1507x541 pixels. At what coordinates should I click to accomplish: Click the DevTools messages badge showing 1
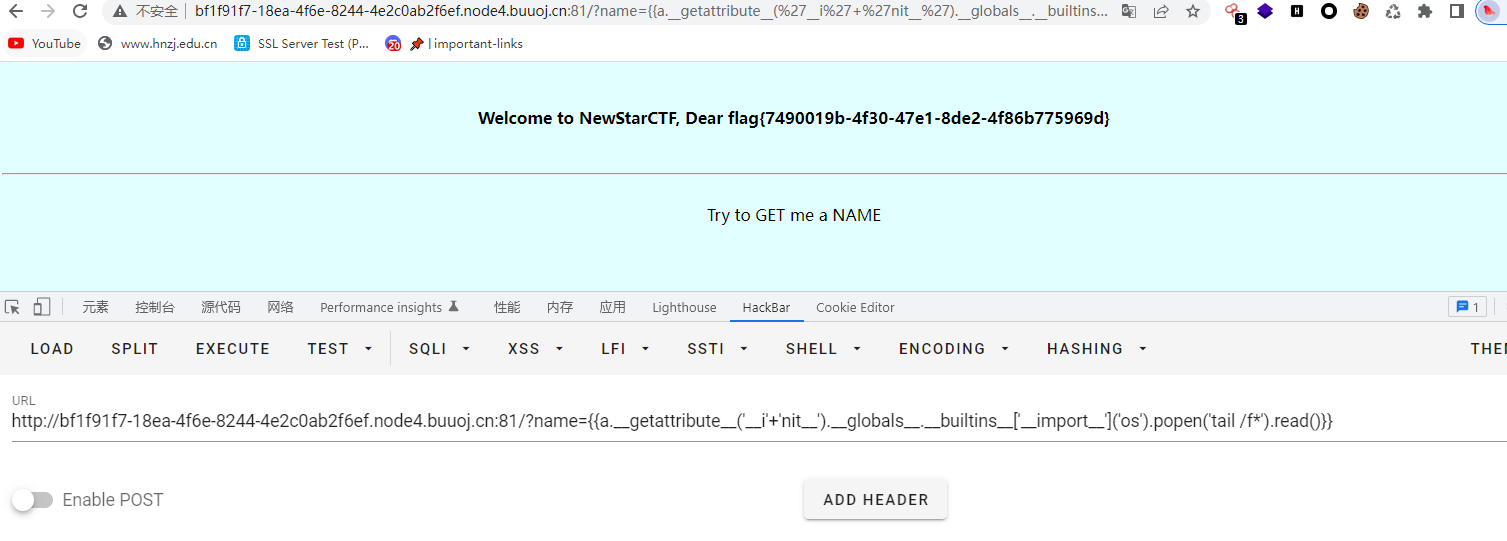pyautogui.click(x=1467, y=307)
